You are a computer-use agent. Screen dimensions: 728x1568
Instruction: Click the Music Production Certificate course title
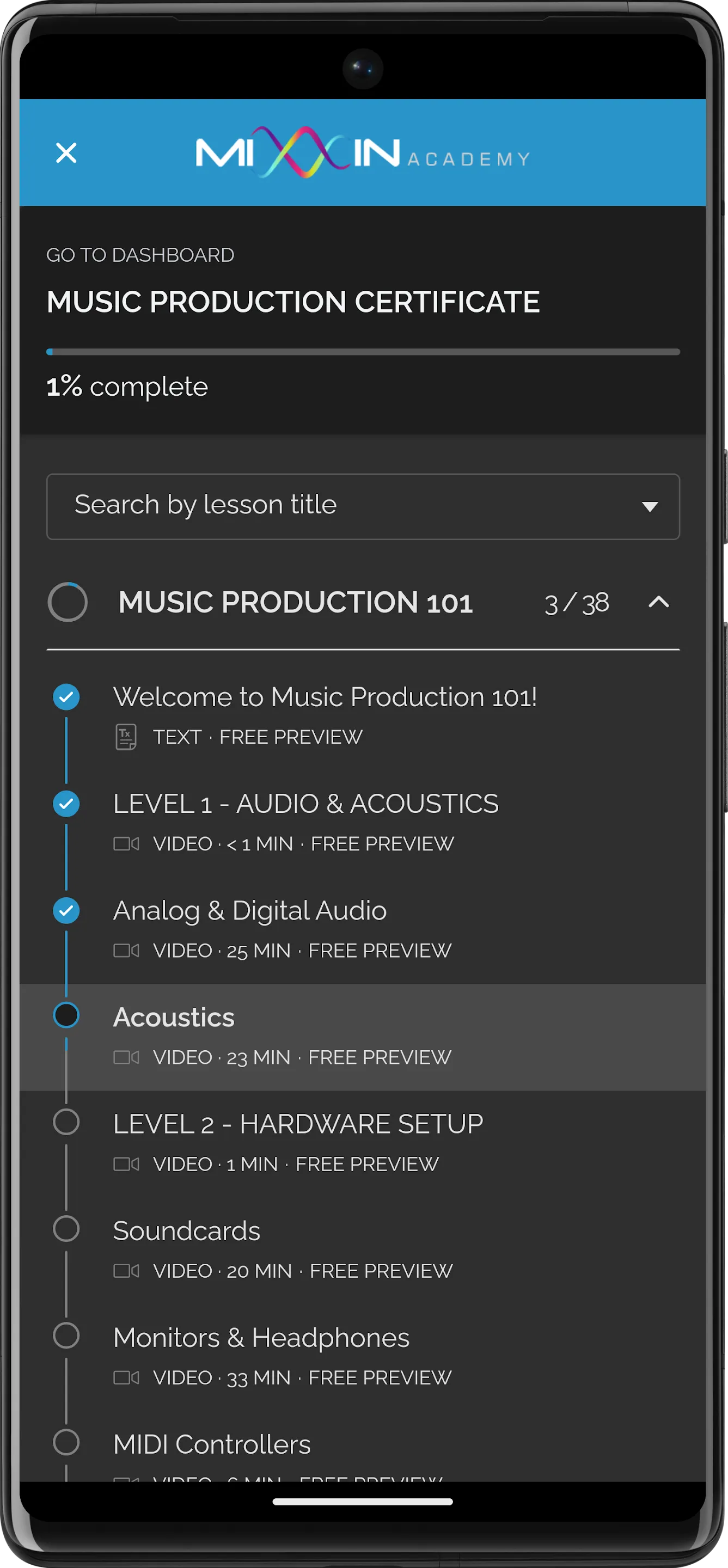click(293, 302)
